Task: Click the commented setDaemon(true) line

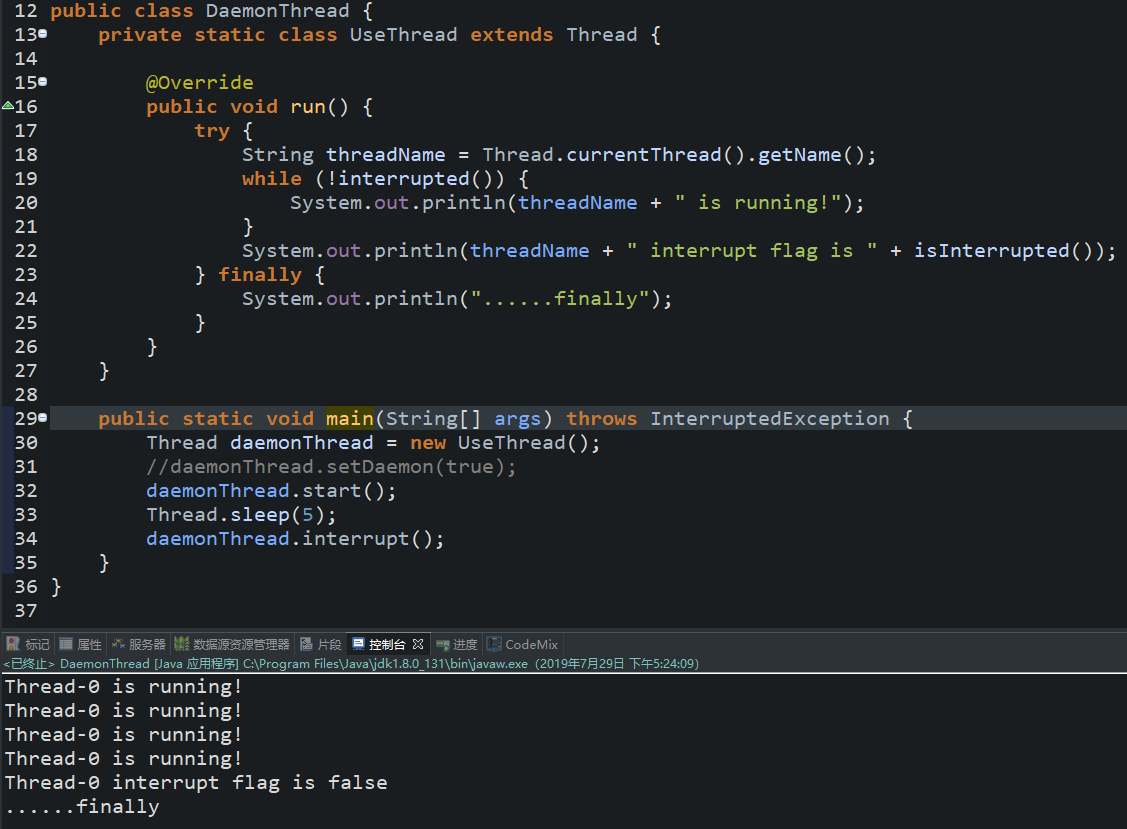Action: click(331, 467)
